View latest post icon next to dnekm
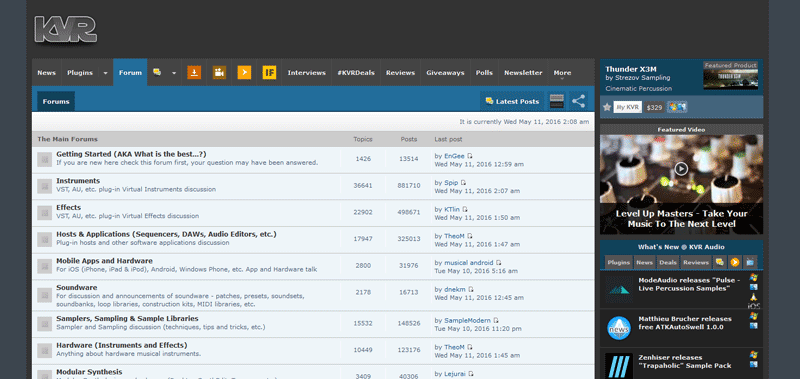Image resolution: width=800 pixels, height=379 pixels. click(x=470, y=289)
